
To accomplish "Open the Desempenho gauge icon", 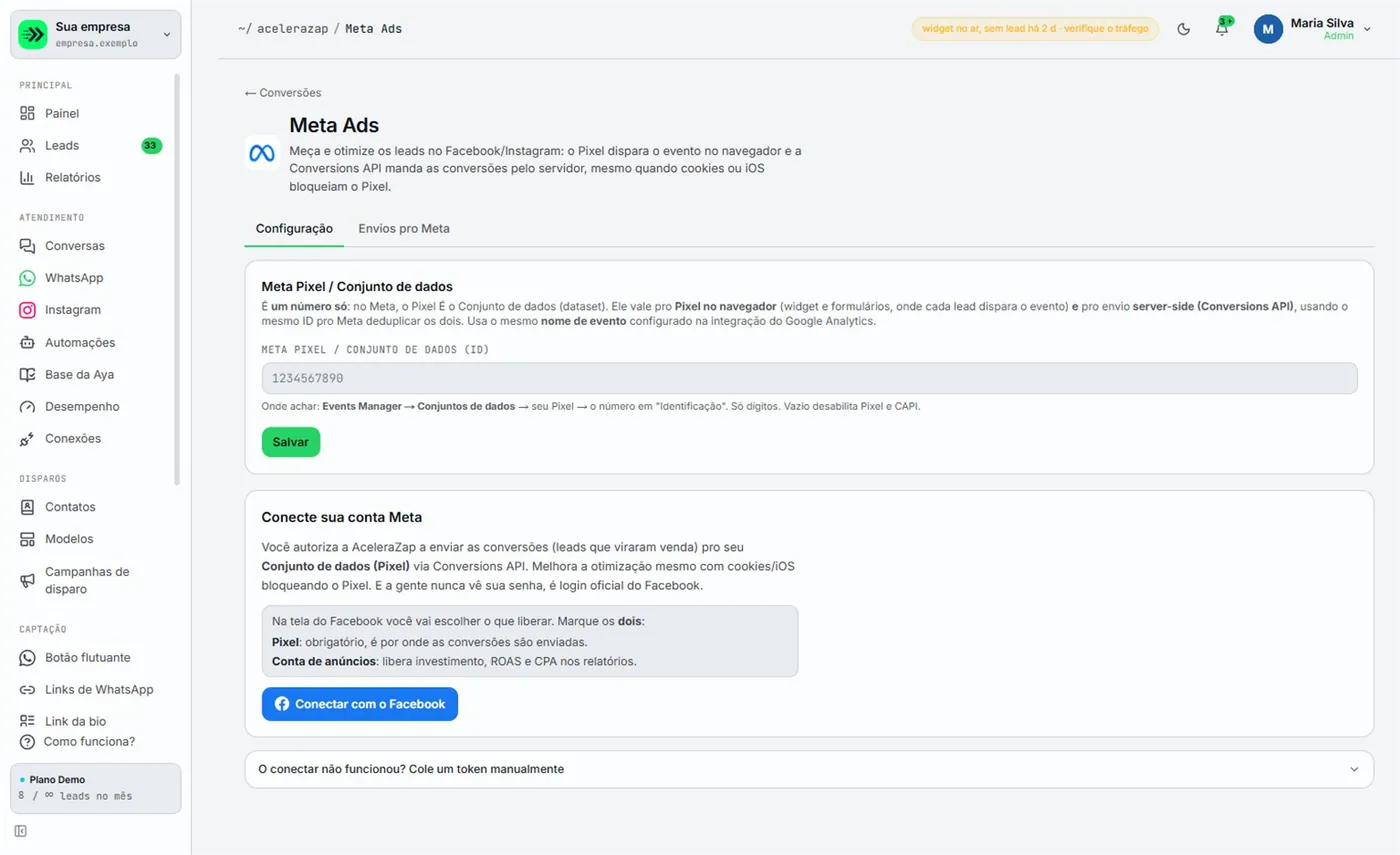I will [27, 407].
